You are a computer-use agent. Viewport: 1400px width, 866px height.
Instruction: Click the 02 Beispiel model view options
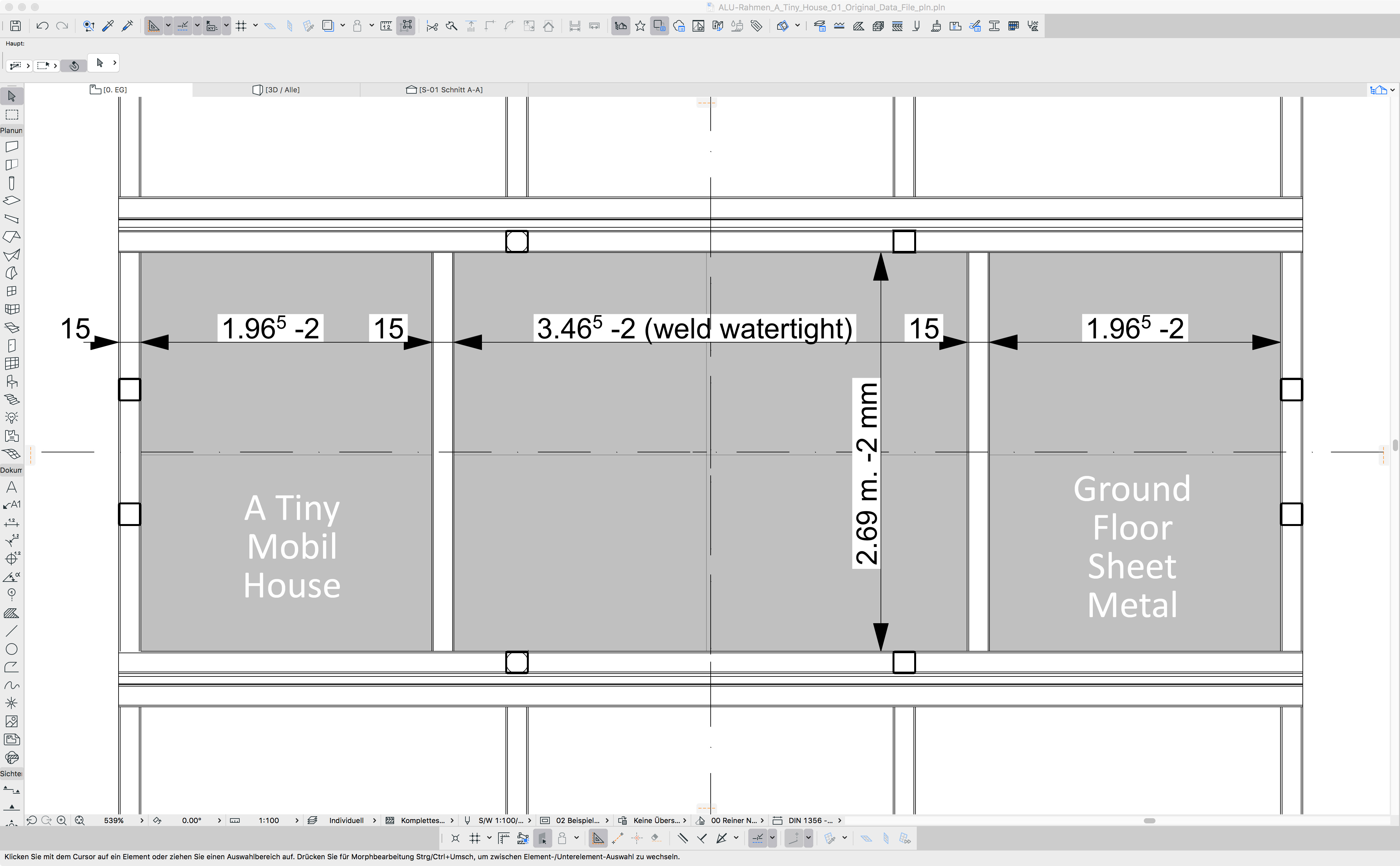577,820
